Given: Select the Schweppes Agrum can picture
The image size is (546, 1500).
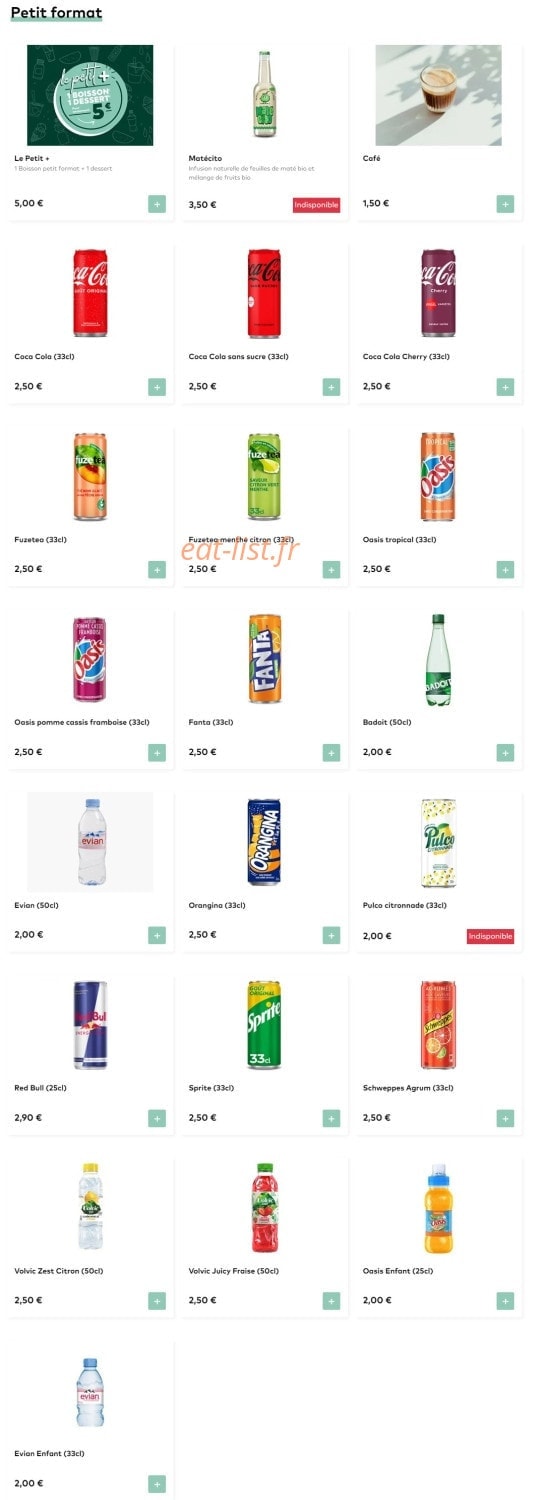Looking at the screenshot, I should [438, 1025].
